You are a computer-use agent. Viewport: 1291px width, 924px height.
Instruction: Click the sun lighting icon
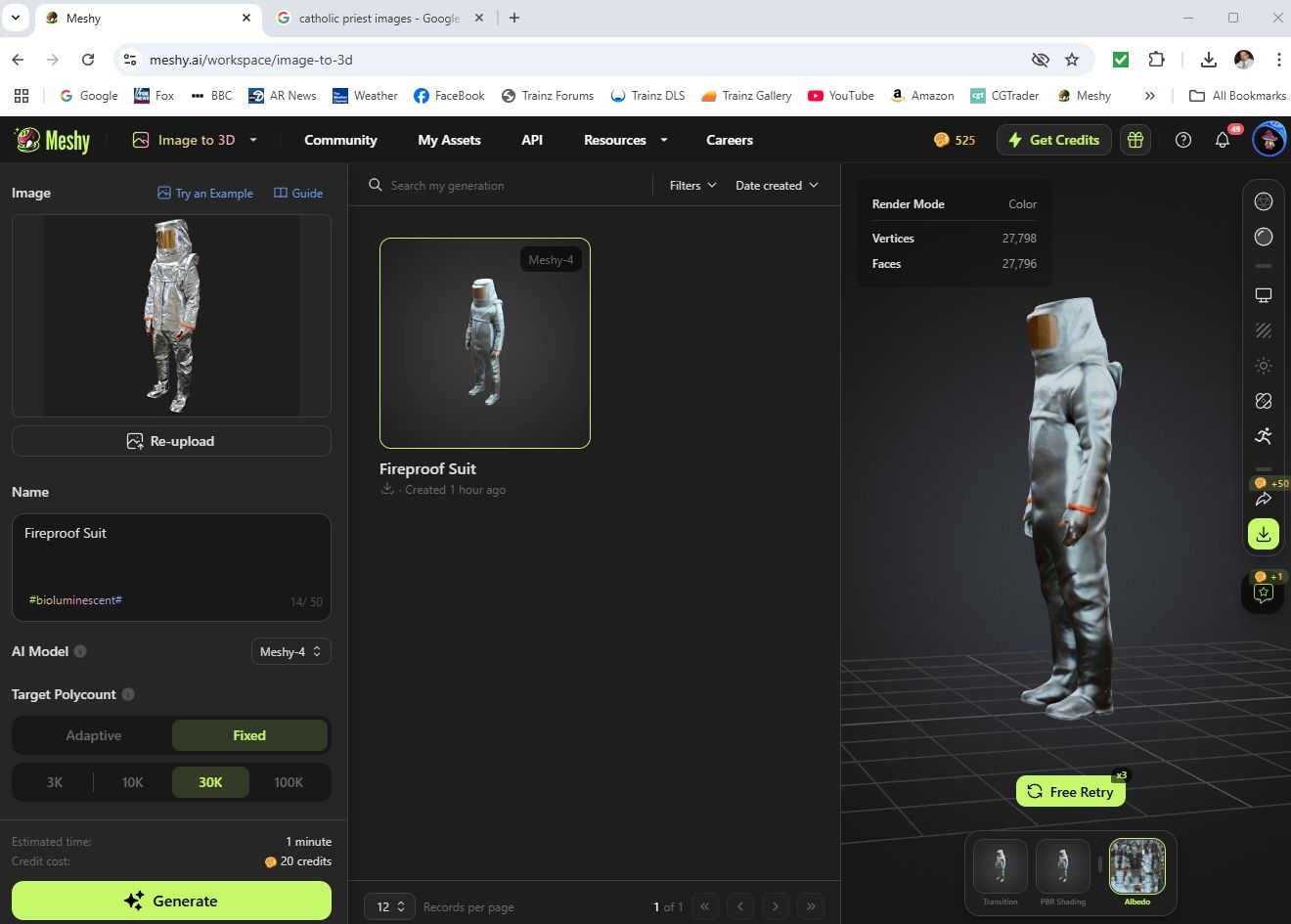coord(1264,366)
